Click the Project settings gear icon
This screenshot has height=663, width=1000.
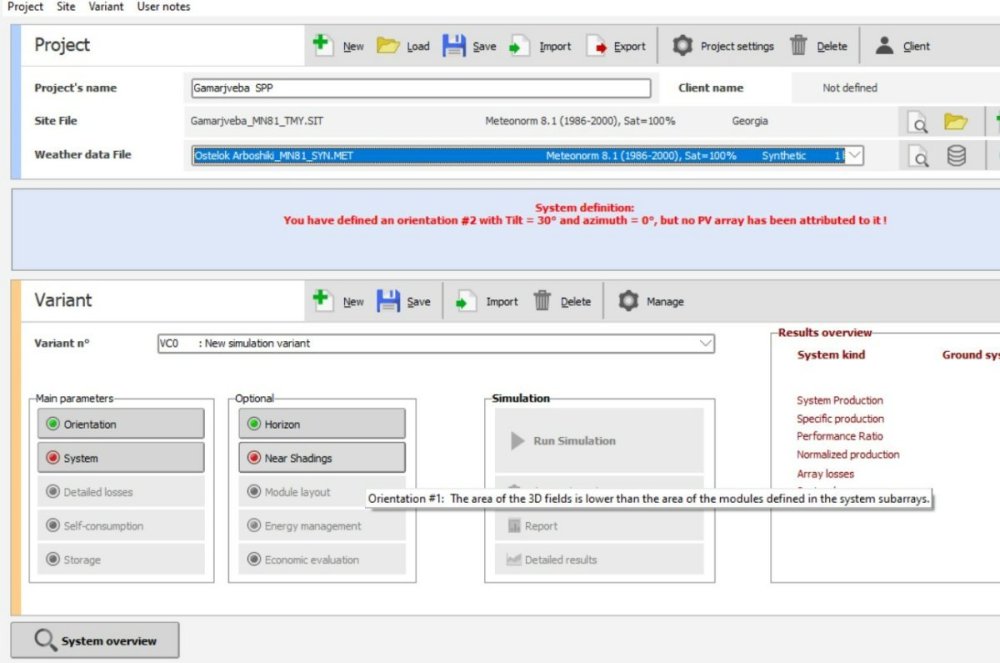point(682,46)
